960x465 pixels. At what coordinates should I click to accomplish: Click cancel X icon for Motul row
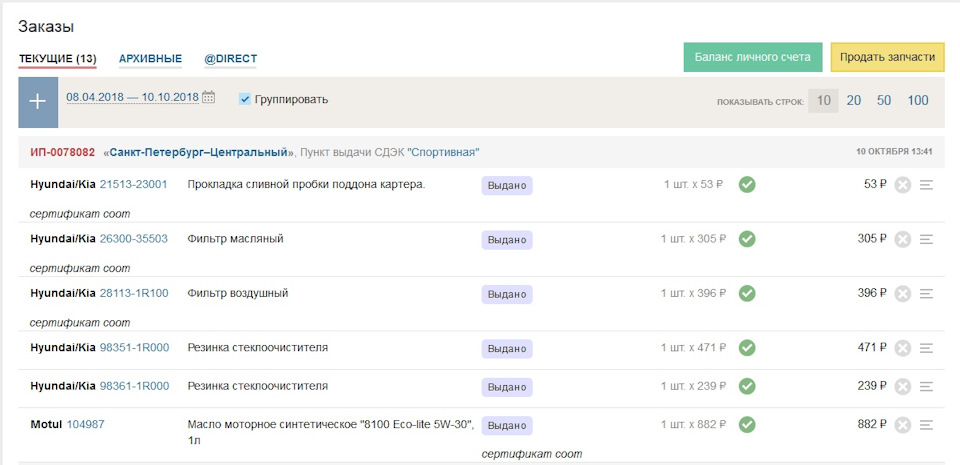(x=903, y=425)
